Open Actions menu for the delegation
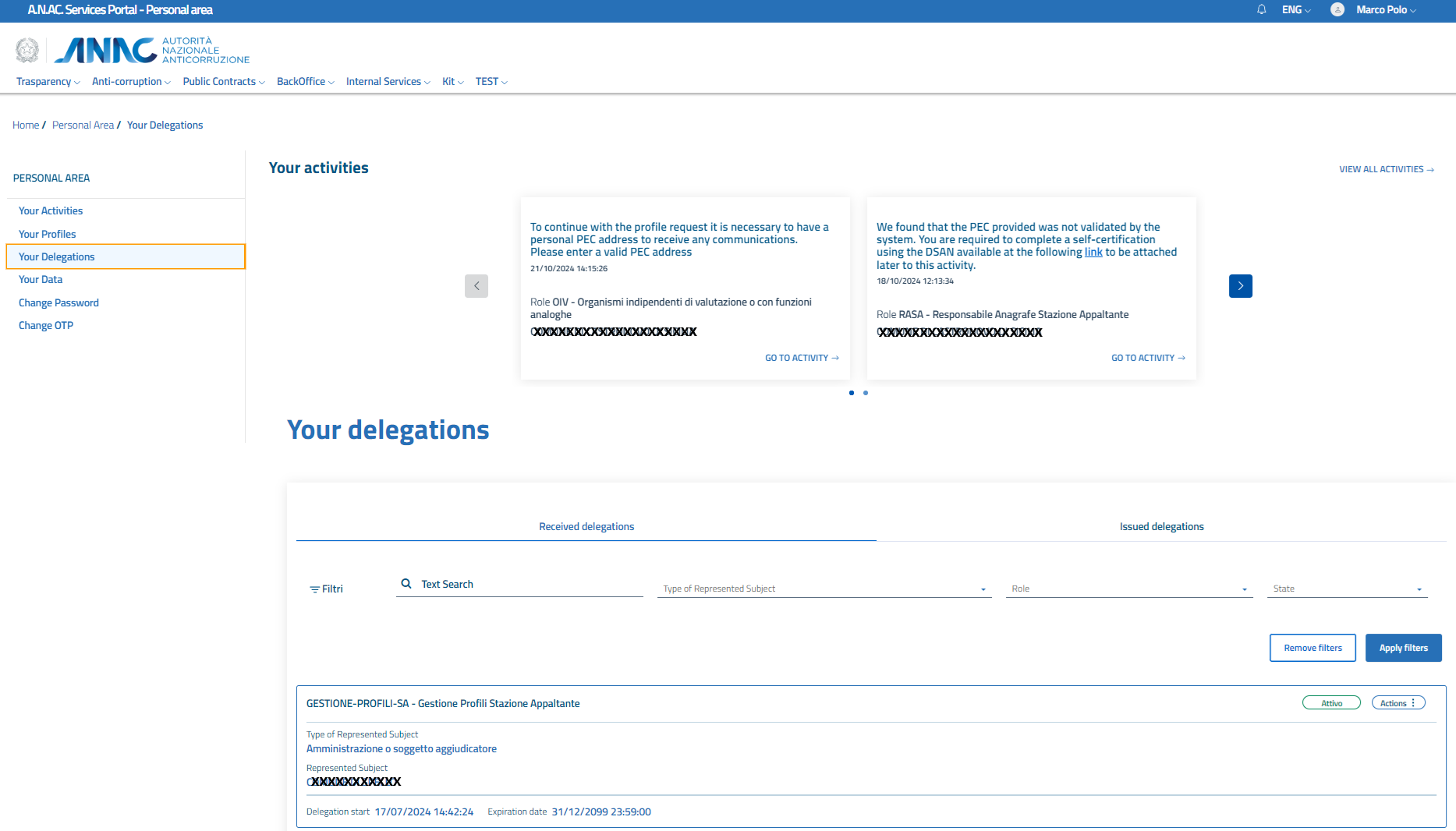Screen dimensions: 1456x831 (1398, 703)
